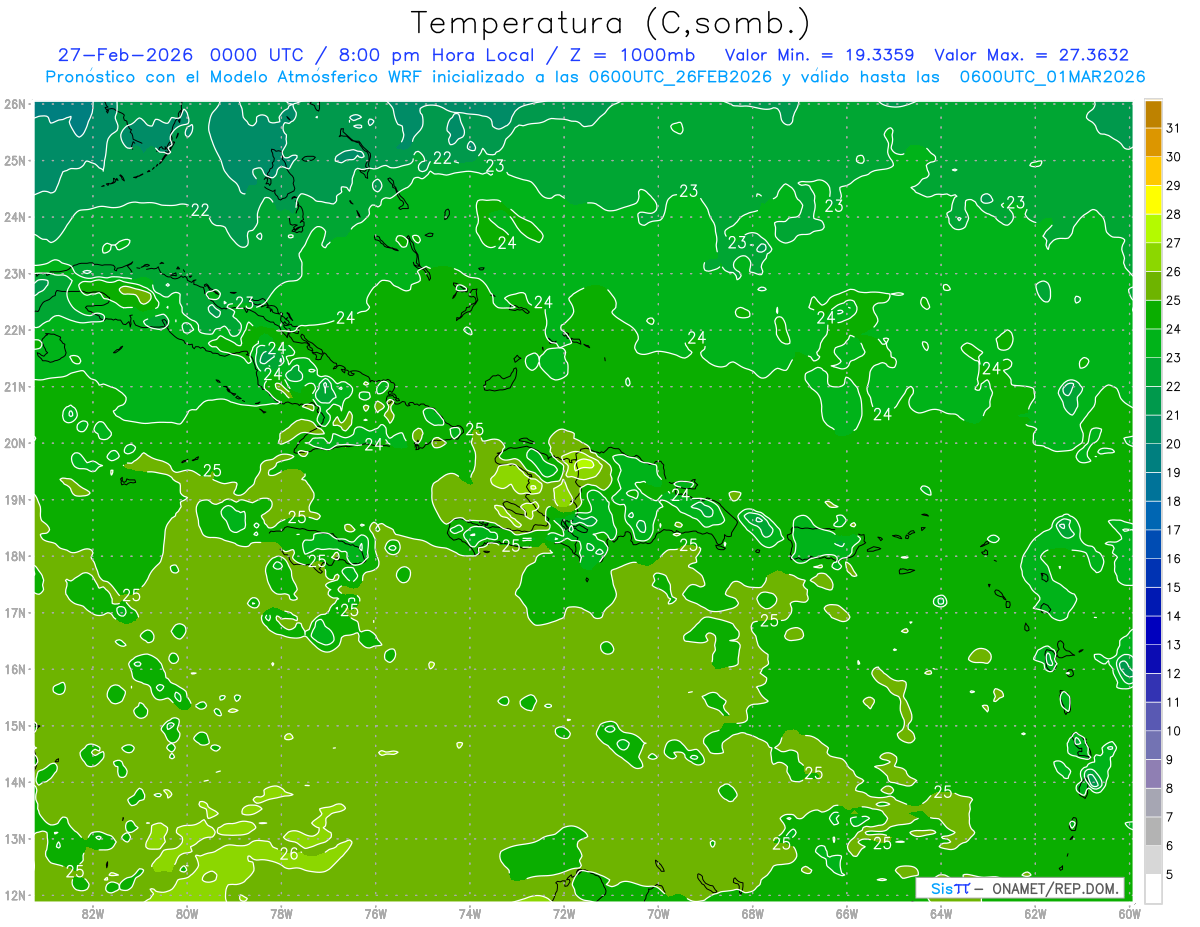Click the 'Valor Max. = 27.3632' value
This screenshot has width=1200, height=927.
1031,55
